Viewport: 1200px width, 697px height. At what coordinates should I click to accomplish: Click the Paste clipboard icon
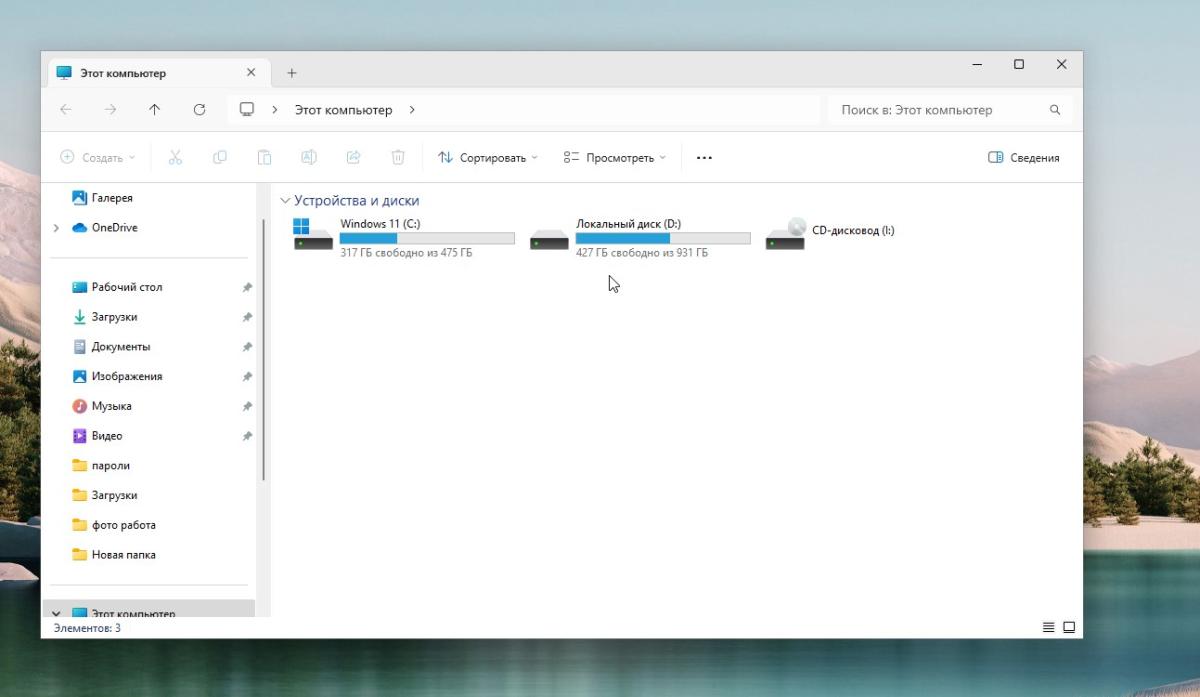[264, 157]
